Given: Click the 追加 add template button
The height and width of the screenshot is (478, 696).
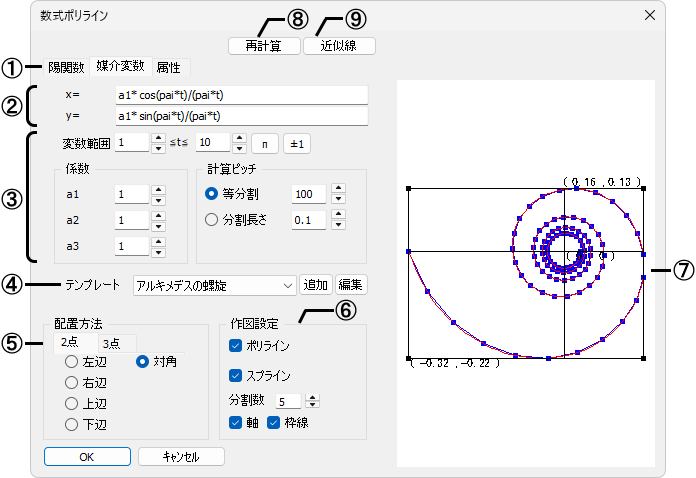Looking at the screenshot, I should tap(316, 285).
